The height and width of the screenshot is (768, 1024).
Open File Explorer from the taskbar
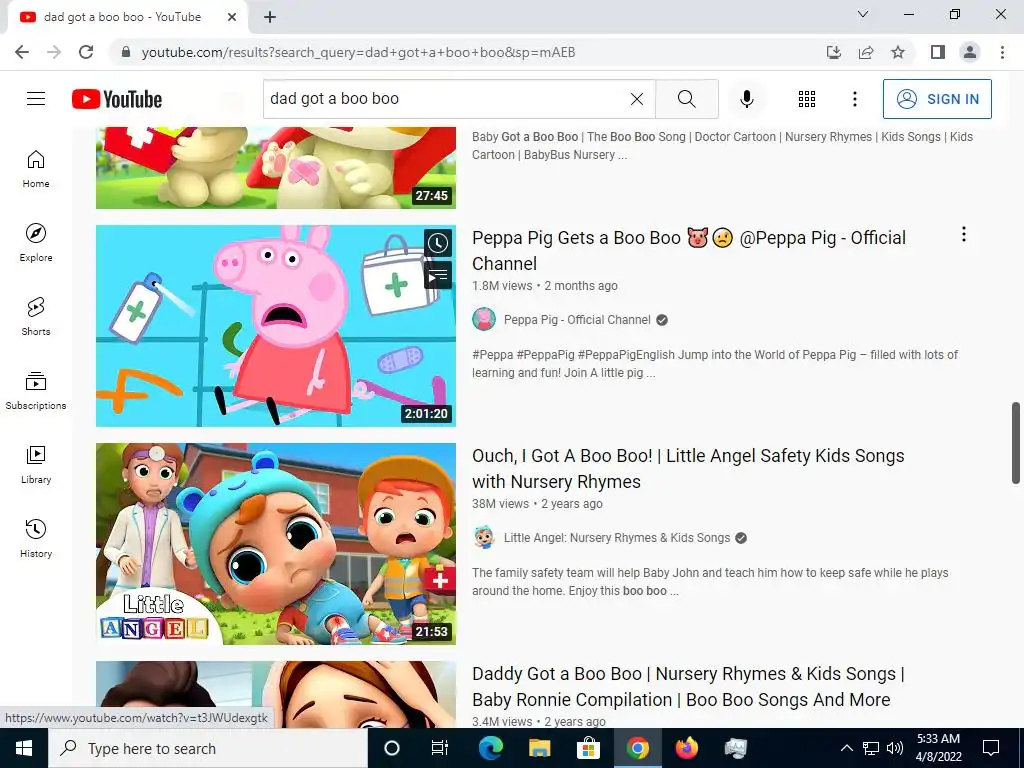(539, 748)
